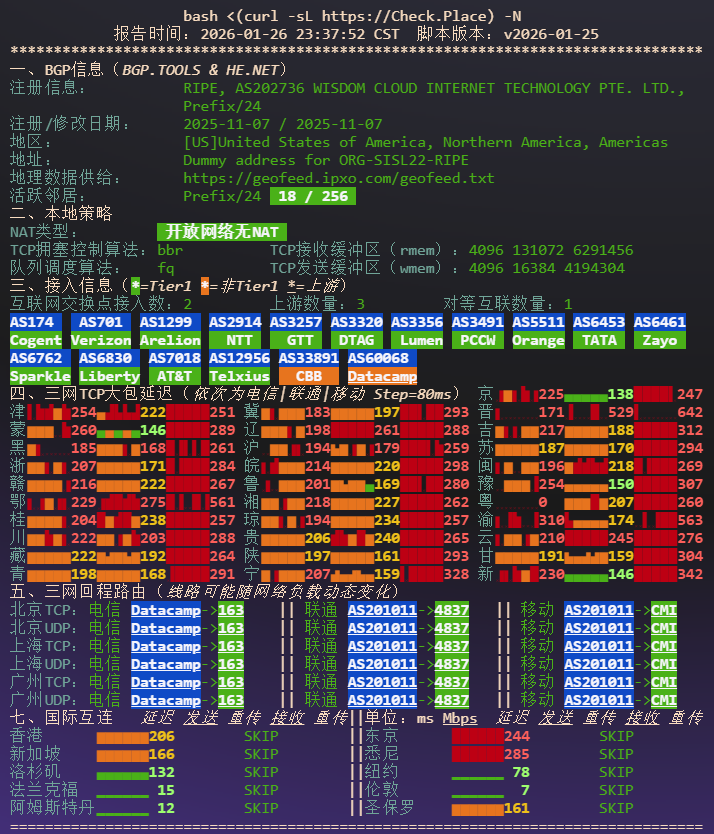Select the AS701 Verizon badge
714x834 pixels.
coord(100,331)
